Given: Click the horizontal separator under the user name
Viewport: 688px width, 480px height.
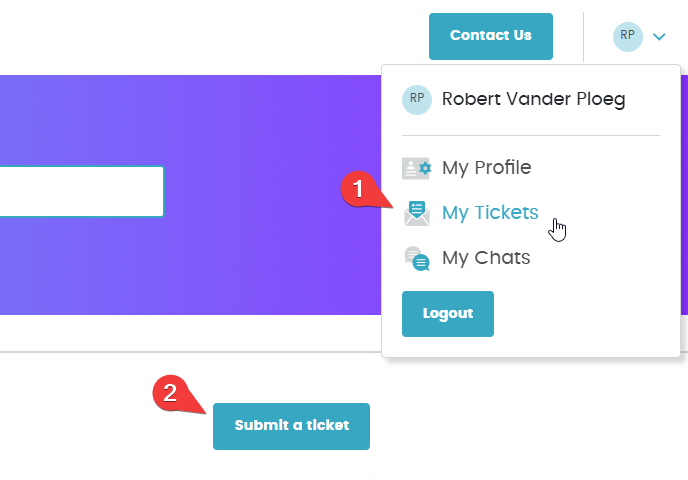Looking at the screenshot, I should (531, 136).
